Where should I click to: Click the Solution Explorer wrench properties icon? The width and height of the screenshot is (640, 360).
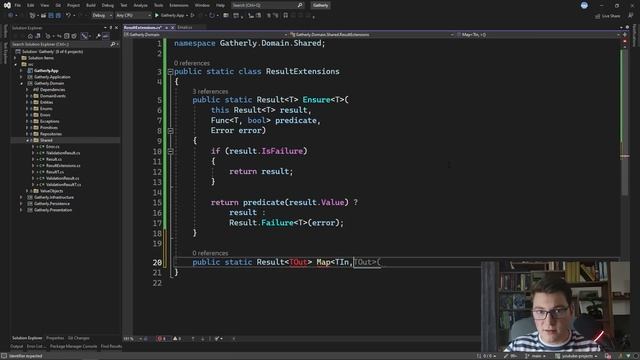[98, 36]
